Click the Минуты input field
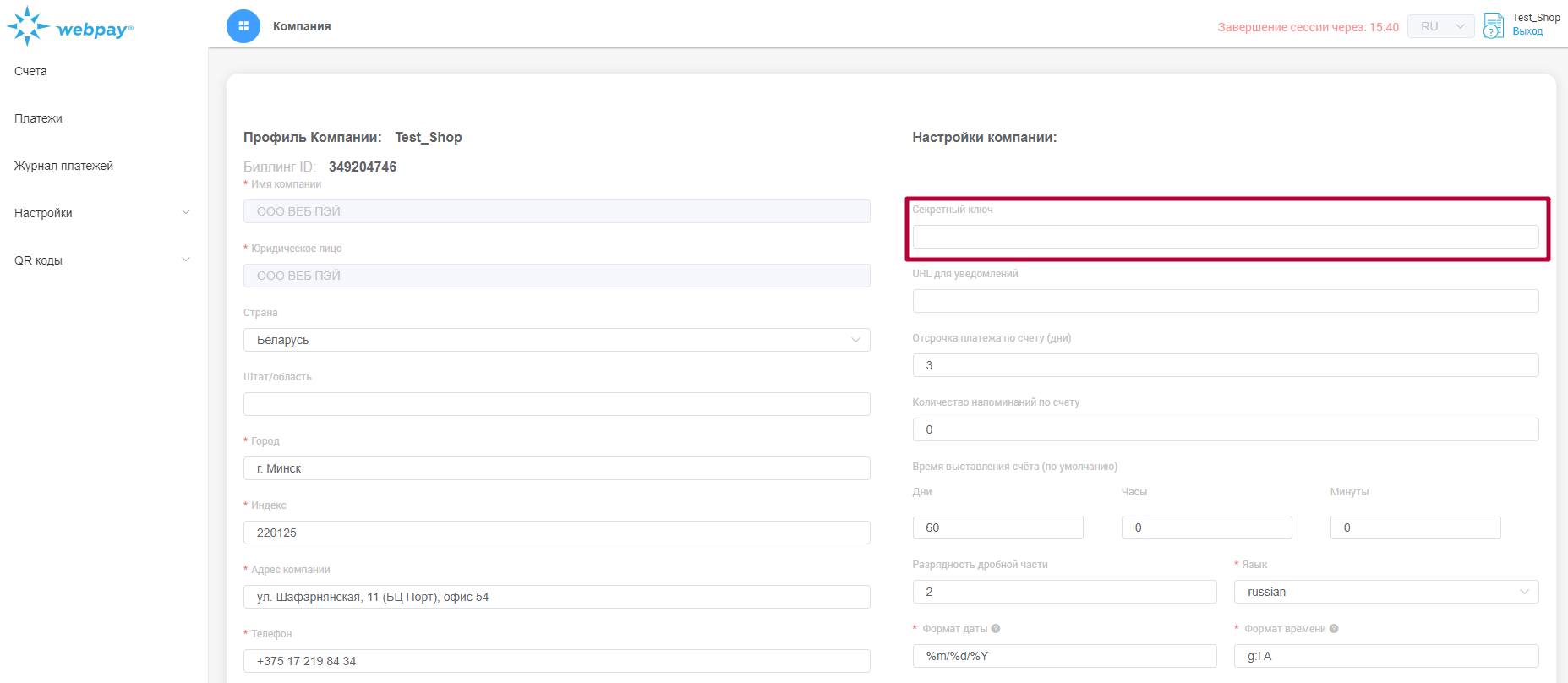The image size is (1568, 683). [x=1416, y=527]
